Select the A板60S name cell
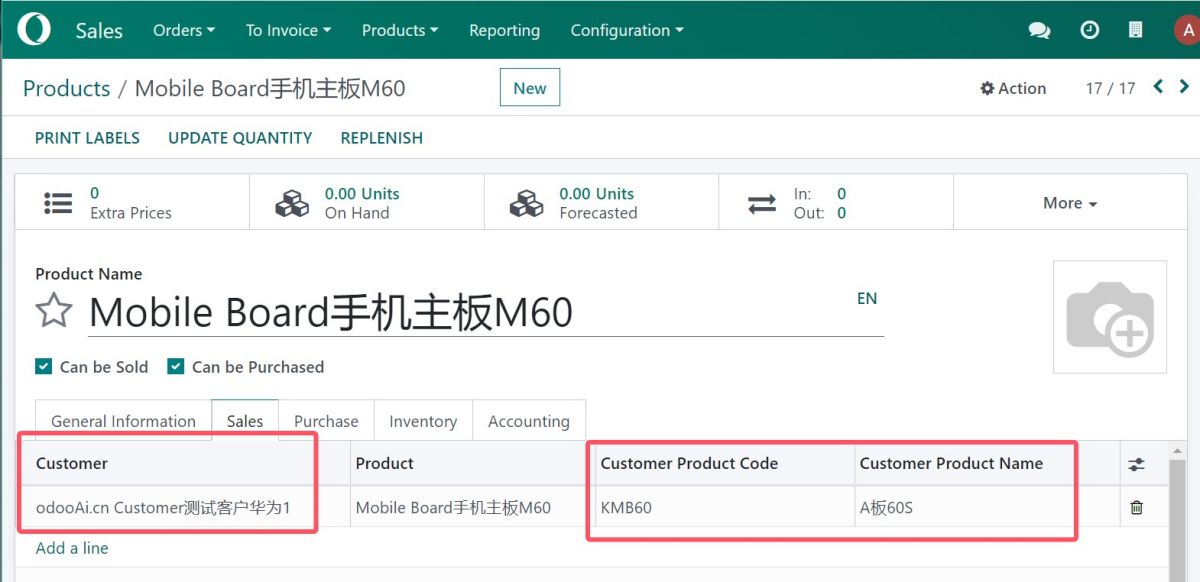 coord(987,507)
